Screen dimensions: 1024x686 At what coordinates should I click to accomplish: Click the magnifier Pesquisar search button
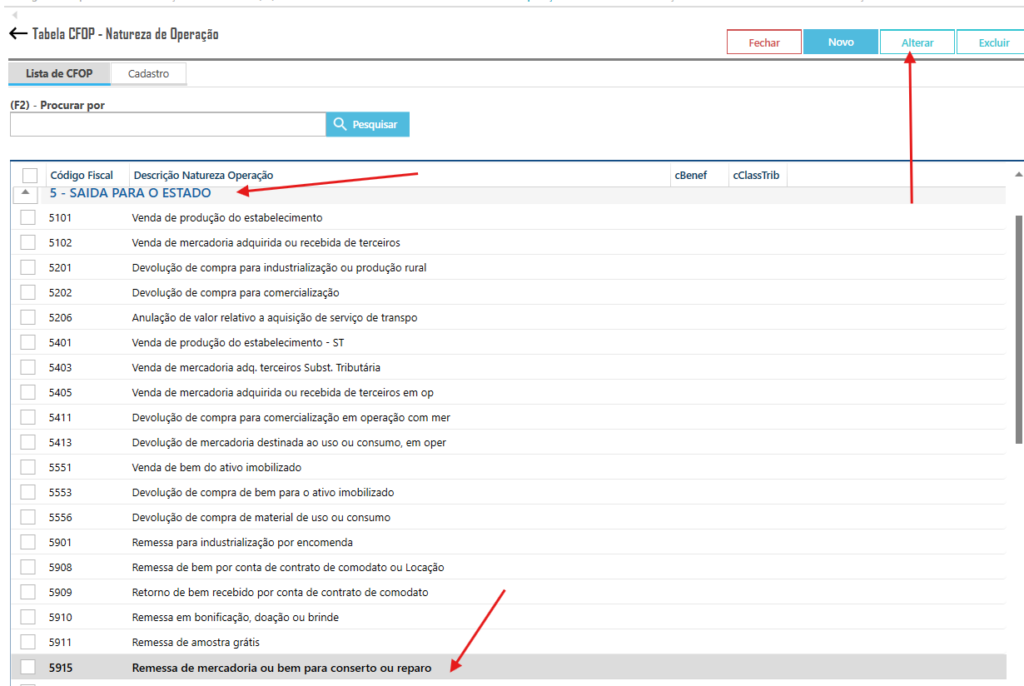[x=367, y=124]
